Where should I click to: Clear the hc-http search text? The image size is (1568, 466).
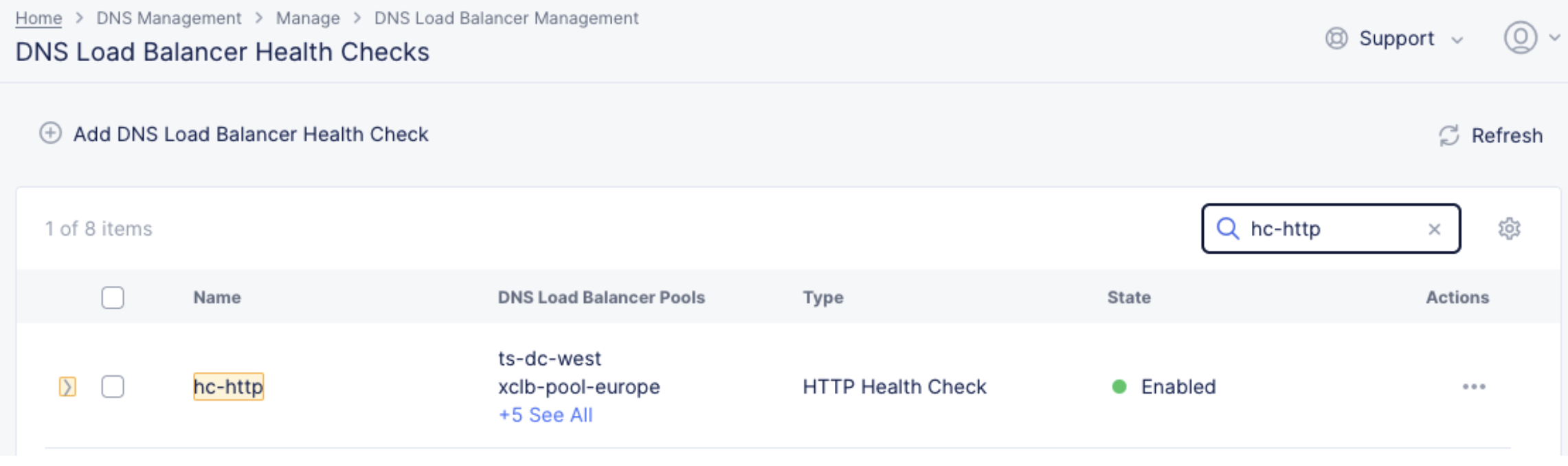tap(1434, 230)
